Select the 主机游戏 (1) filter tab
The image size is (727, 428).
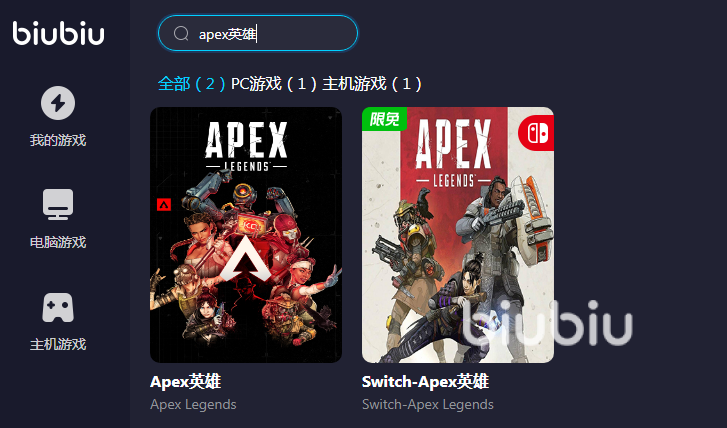372,84
